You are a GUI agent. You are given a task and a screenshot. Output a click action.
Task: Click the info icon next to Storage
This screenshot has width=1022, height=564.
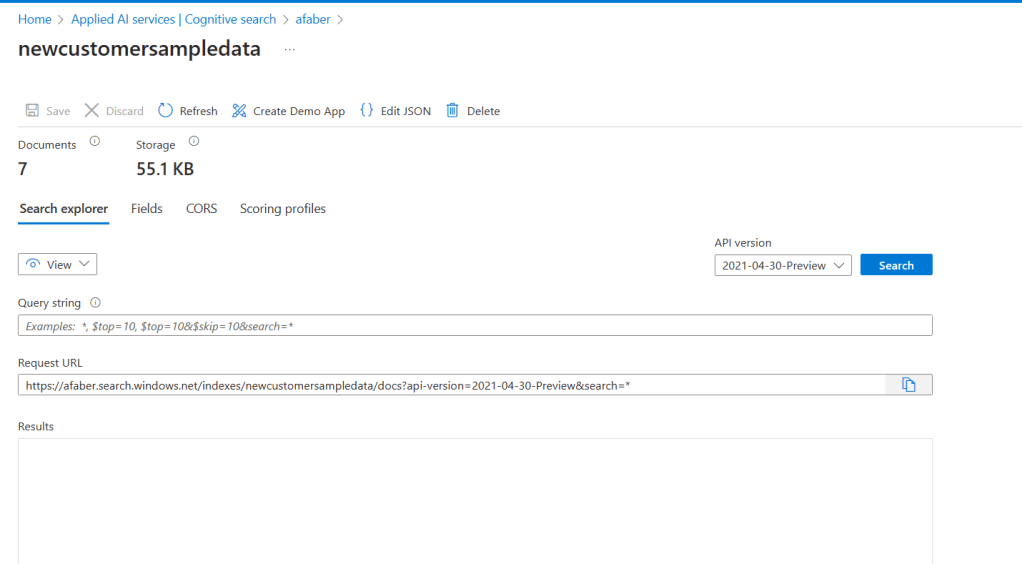pyautogui.click(x=194, y=142)
